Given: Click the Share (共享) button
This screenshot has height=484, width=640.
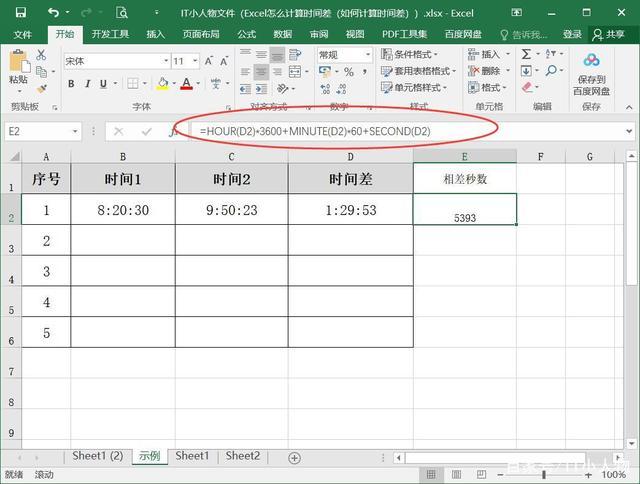Looking at the screenshot, I should click(609, 35).
